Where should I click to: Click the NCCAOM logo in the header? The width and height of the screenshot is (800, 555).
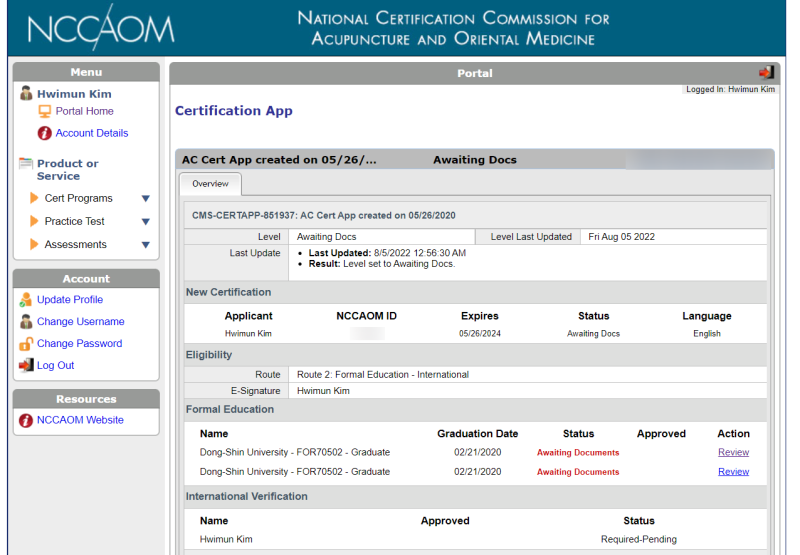(x=100, y=29)
